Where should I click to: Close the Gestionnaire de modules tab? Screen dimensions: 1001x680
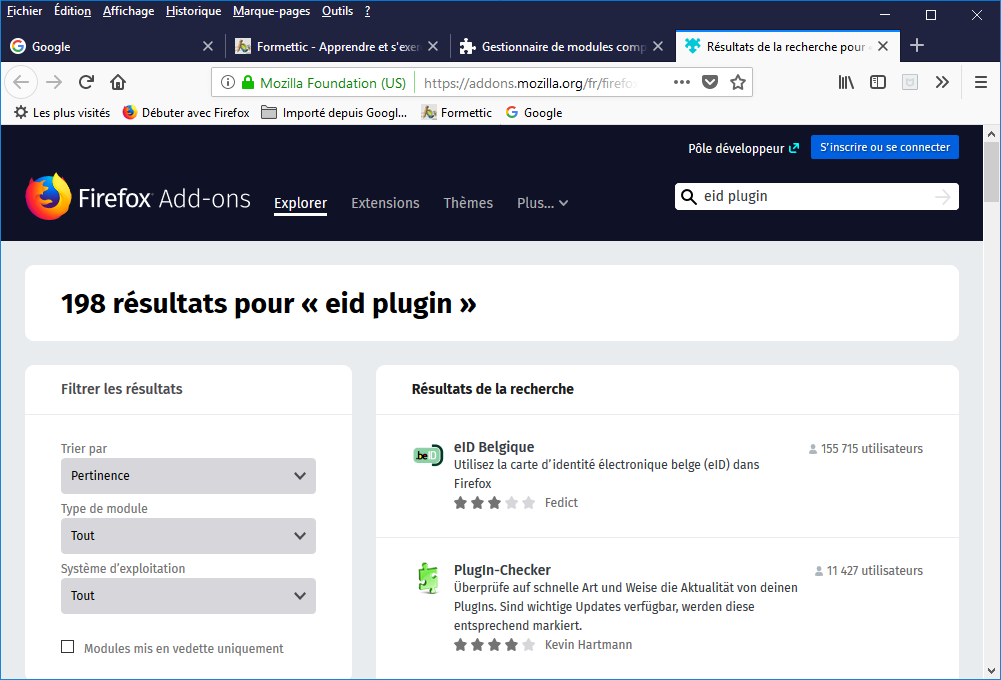(x=658, y=46)
